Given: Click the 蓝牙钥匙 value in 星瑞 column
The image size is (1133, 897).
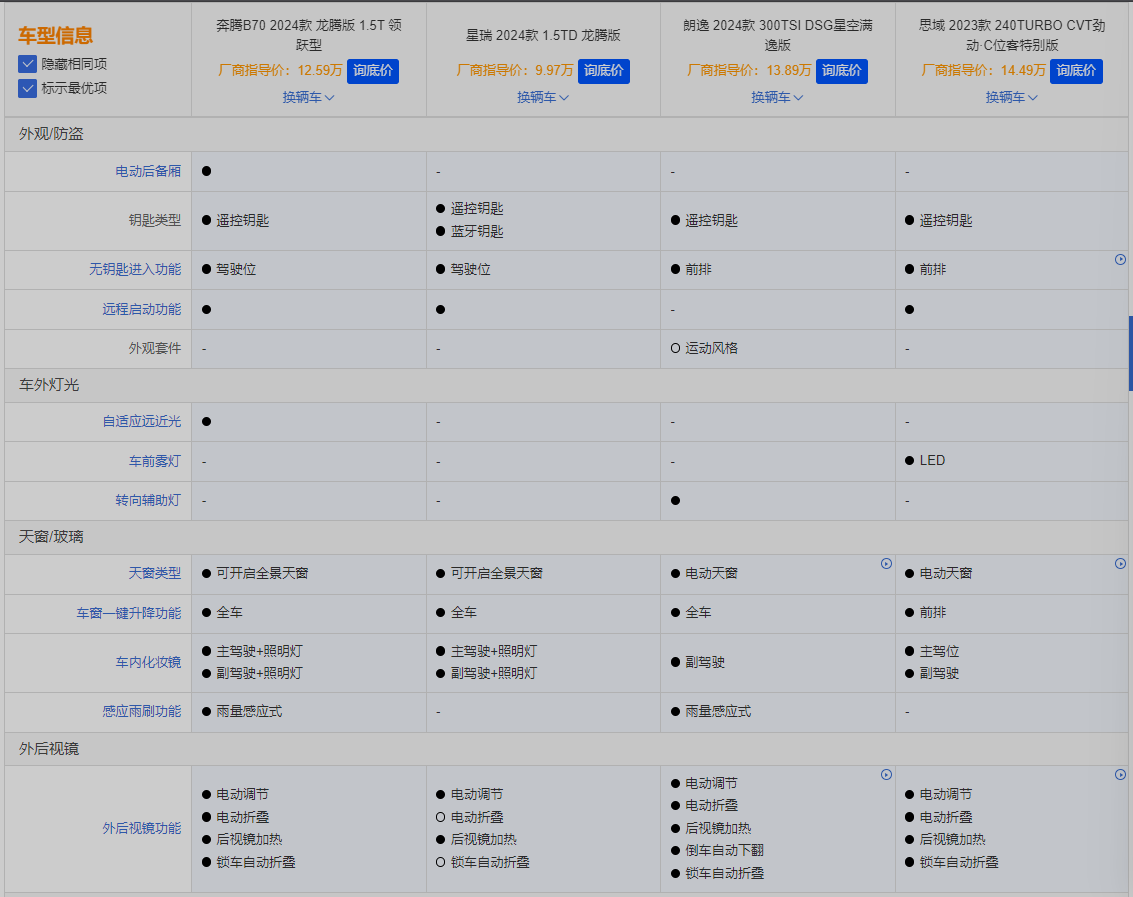Looking at the screenshot, I should (477, 231).
